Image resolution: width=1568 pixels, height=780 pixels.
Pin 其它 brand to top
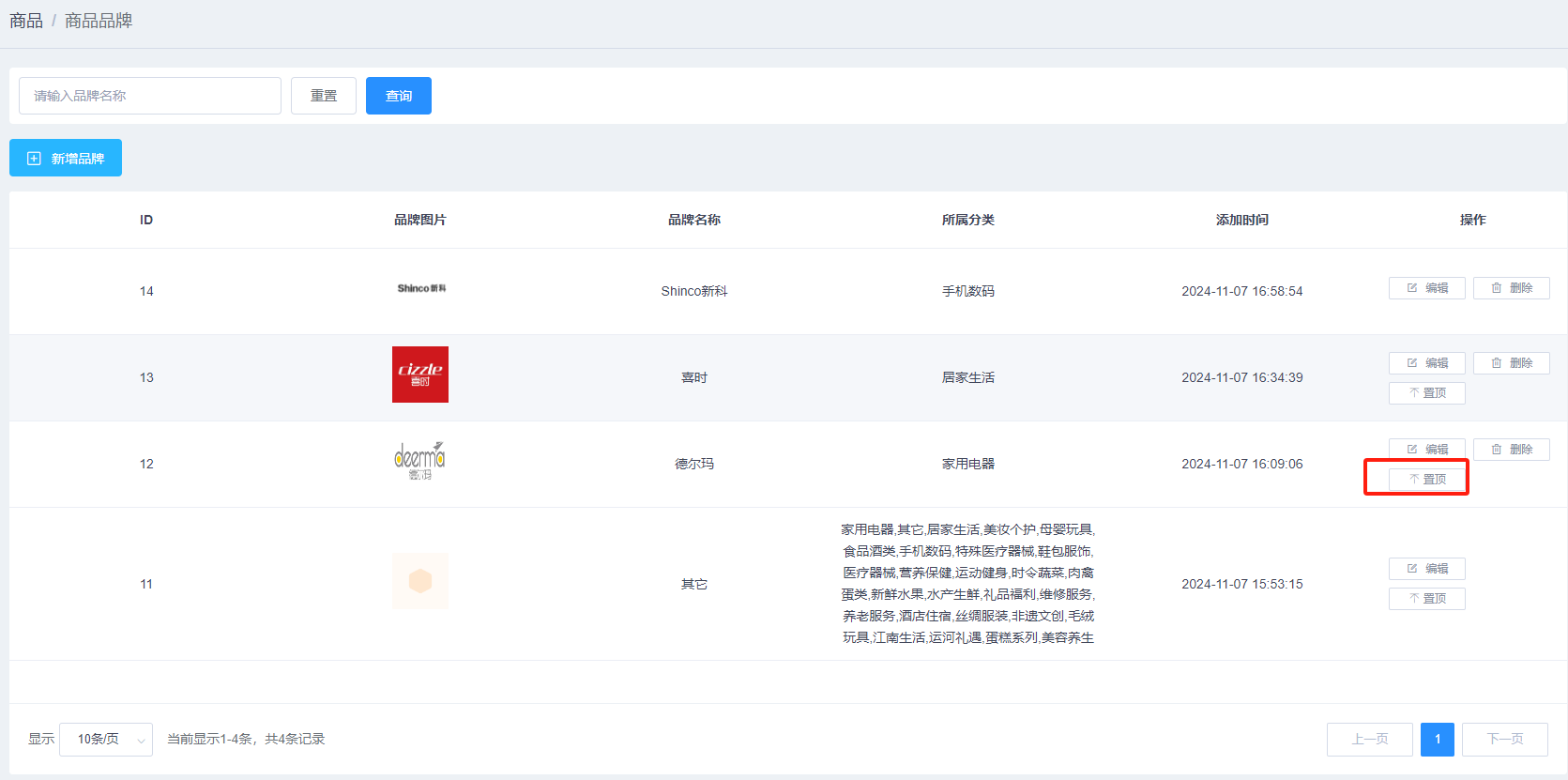[1426, 599]
